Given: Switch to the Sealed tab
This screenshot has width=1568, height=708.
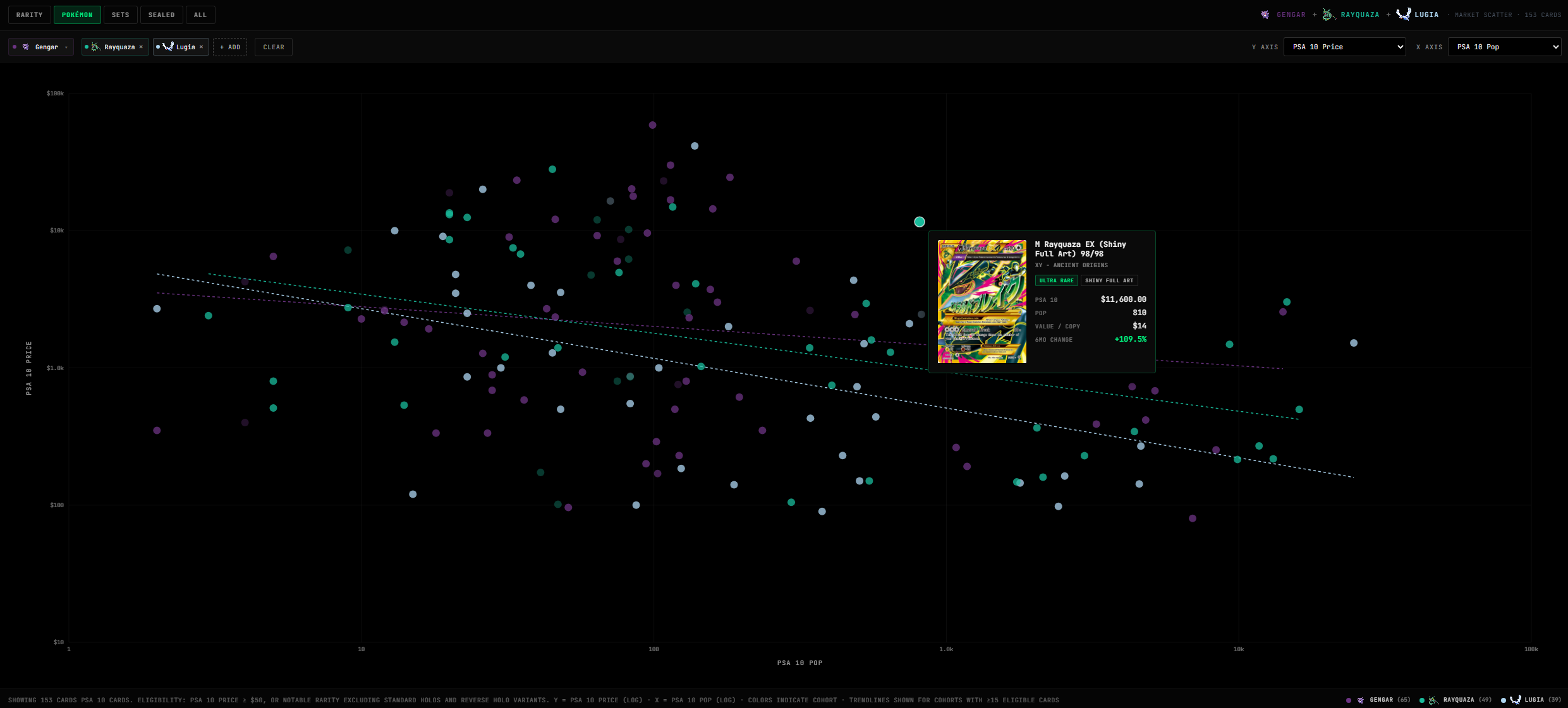Looking at the screenshot, I should tap(161, 15).
